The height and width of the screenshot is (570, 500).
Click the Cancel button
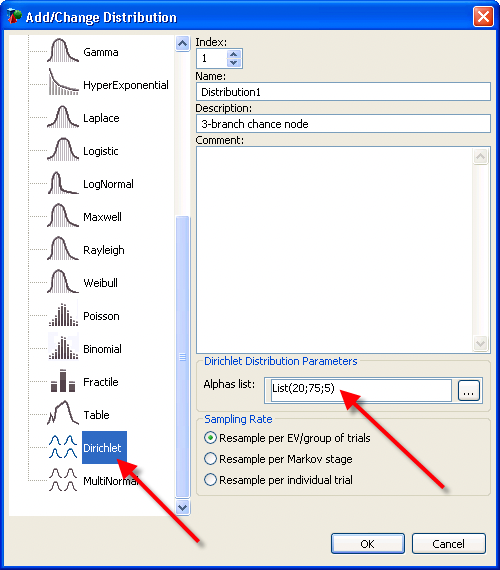(x=449, y=543)
